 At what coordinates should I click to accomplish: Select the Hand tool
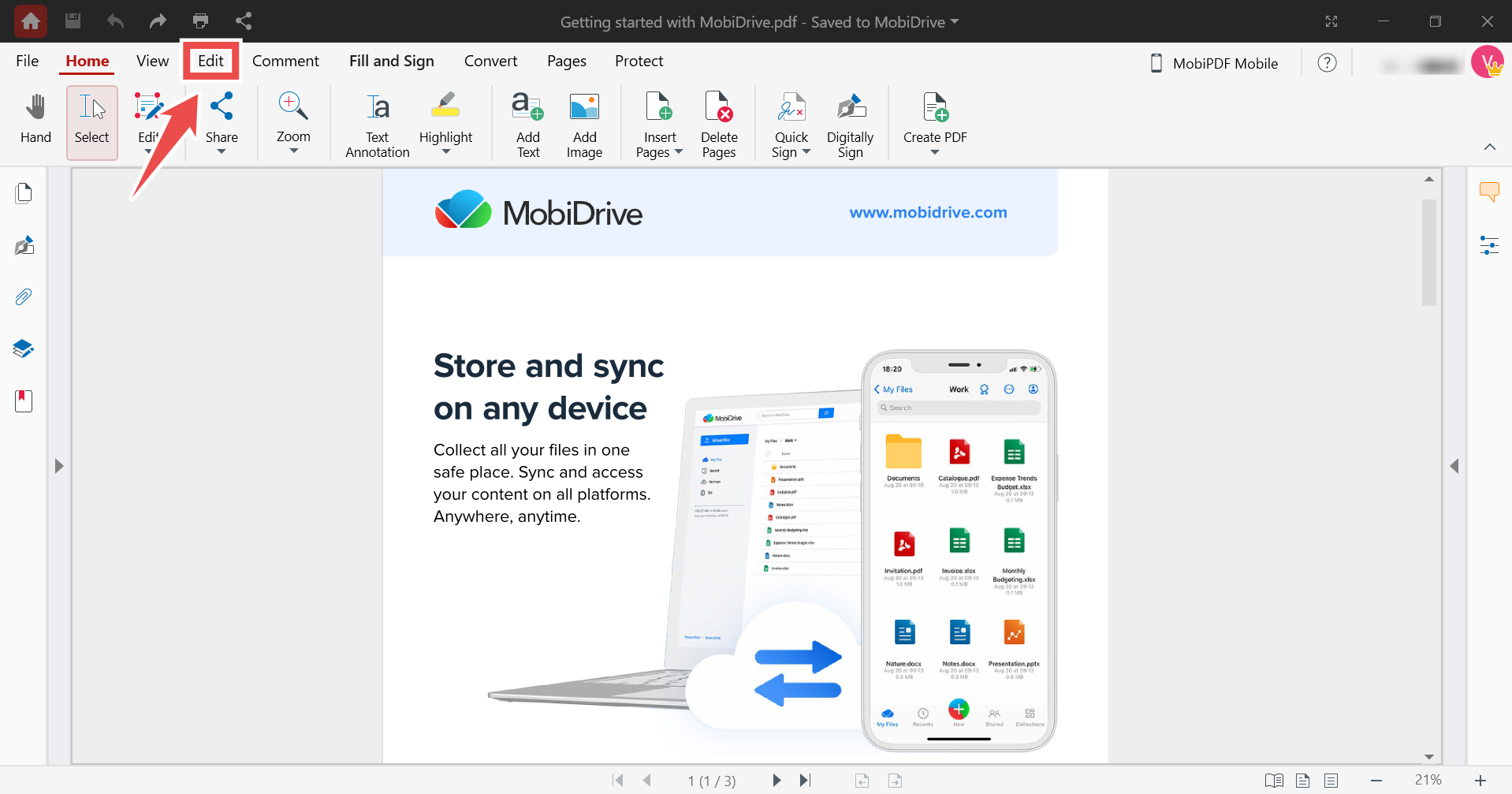(x=35, y=121)
